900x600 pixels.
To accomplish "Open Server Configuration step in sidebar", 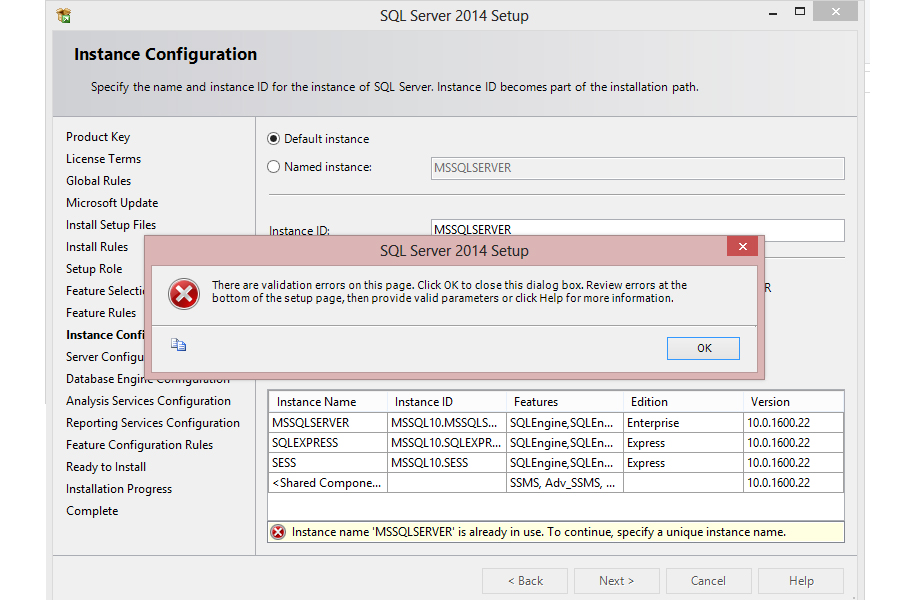I will point(105,357).
